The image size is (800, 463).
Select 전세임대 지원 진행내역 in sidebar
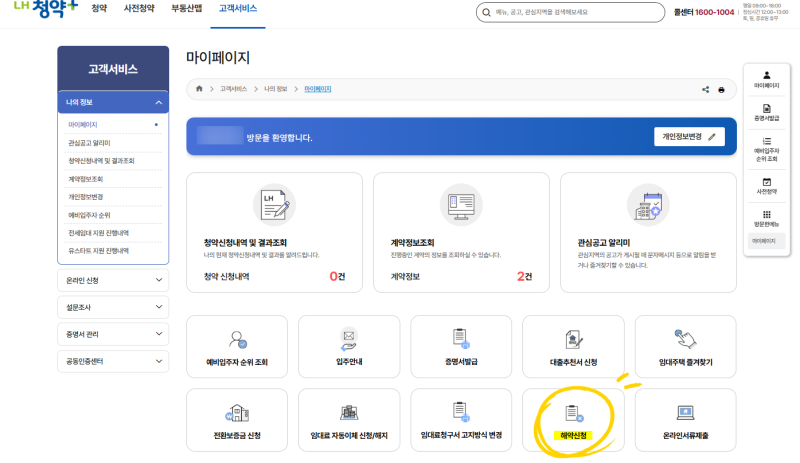coord(98,233)
